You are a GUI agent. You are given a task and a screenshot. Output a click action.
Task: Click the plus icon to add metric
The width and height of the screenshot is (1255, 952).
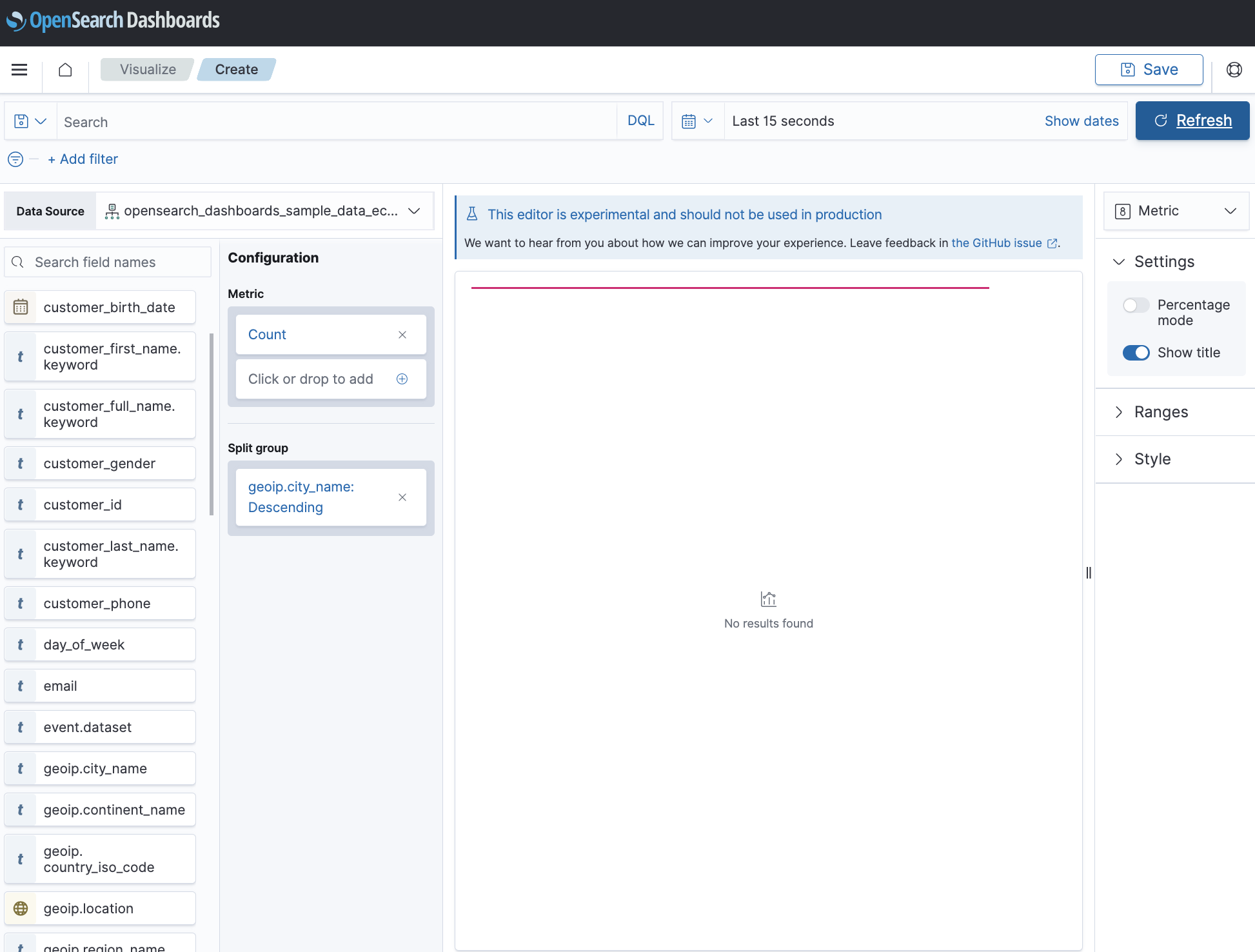(402, 379)
